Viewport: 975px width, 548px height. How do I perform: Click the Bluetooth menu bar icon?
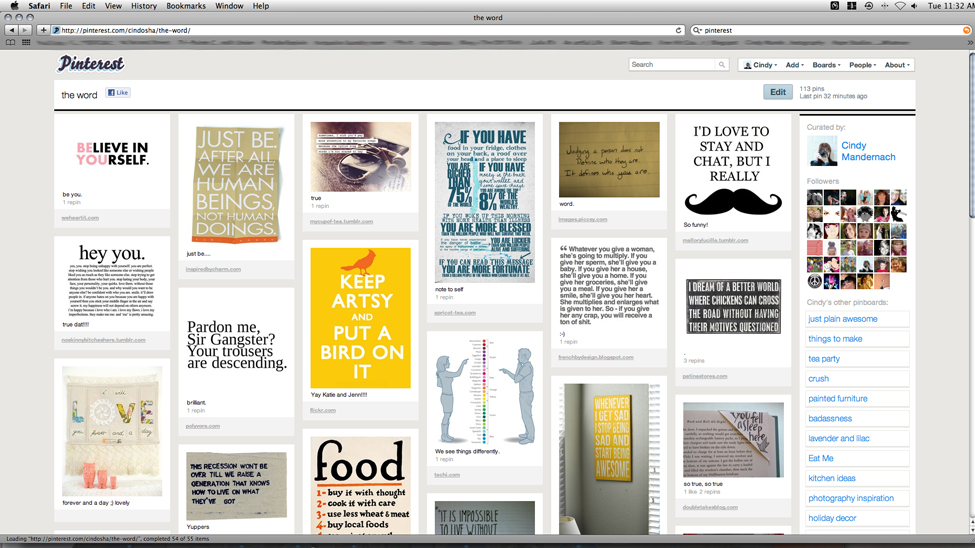[884, 6]
